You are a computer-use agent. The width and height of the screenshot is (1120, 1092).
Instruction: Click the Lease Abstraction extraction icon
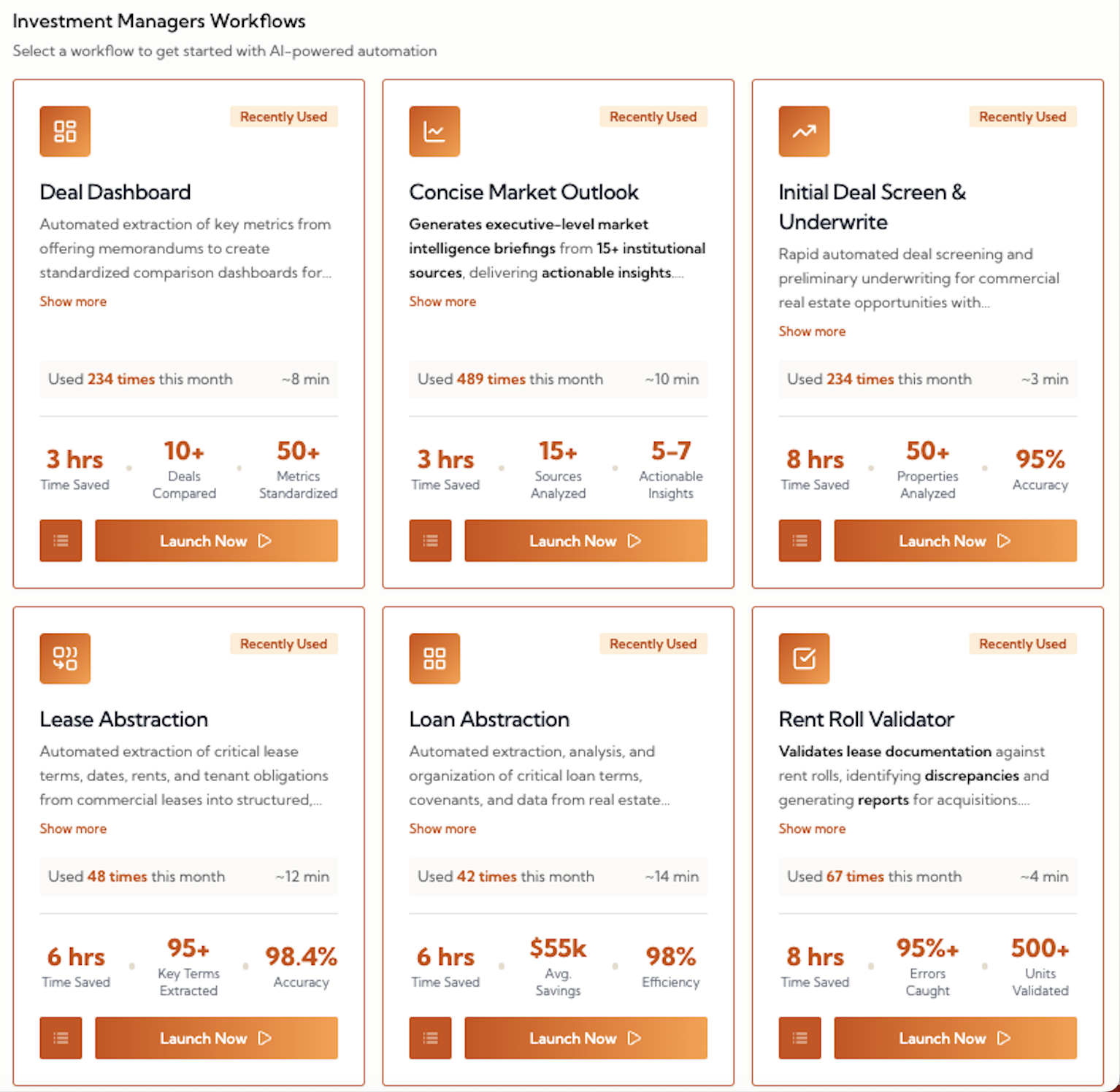65,658
